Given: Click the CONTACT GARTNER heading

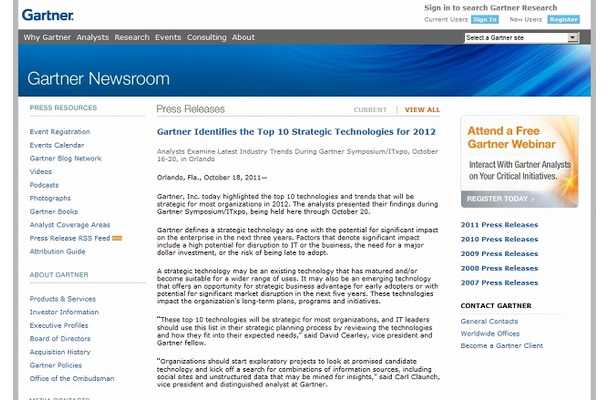Looking at the screenshot, I should point(496,306).
